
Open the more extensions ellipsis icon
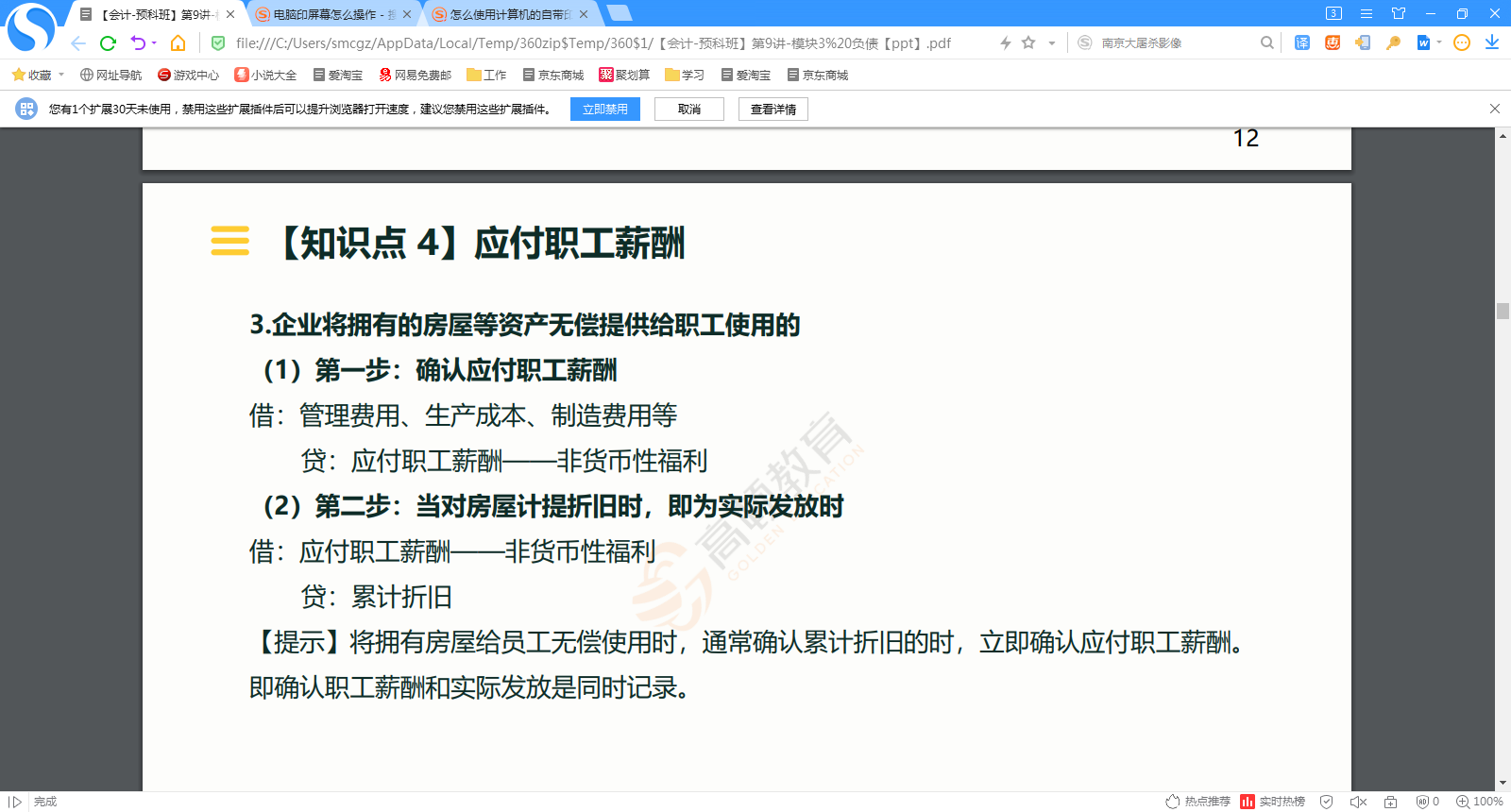(x=1462, y=42)
